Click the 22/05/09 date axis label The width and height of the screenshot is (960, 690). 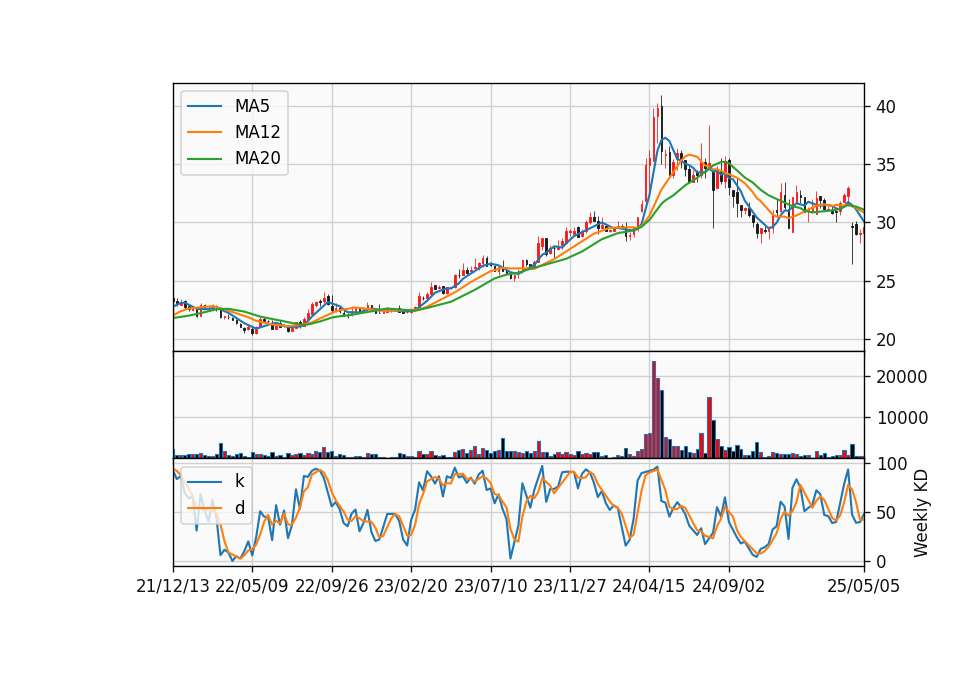click(252, 586)
